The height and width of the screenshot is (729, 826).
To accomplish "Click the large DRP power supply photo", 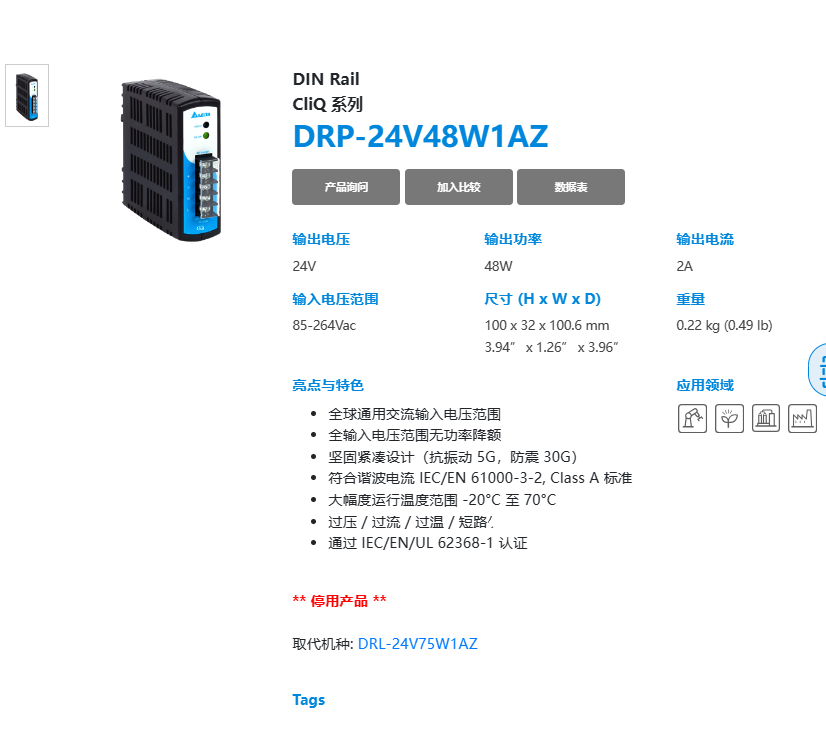I will pos(171,160).
